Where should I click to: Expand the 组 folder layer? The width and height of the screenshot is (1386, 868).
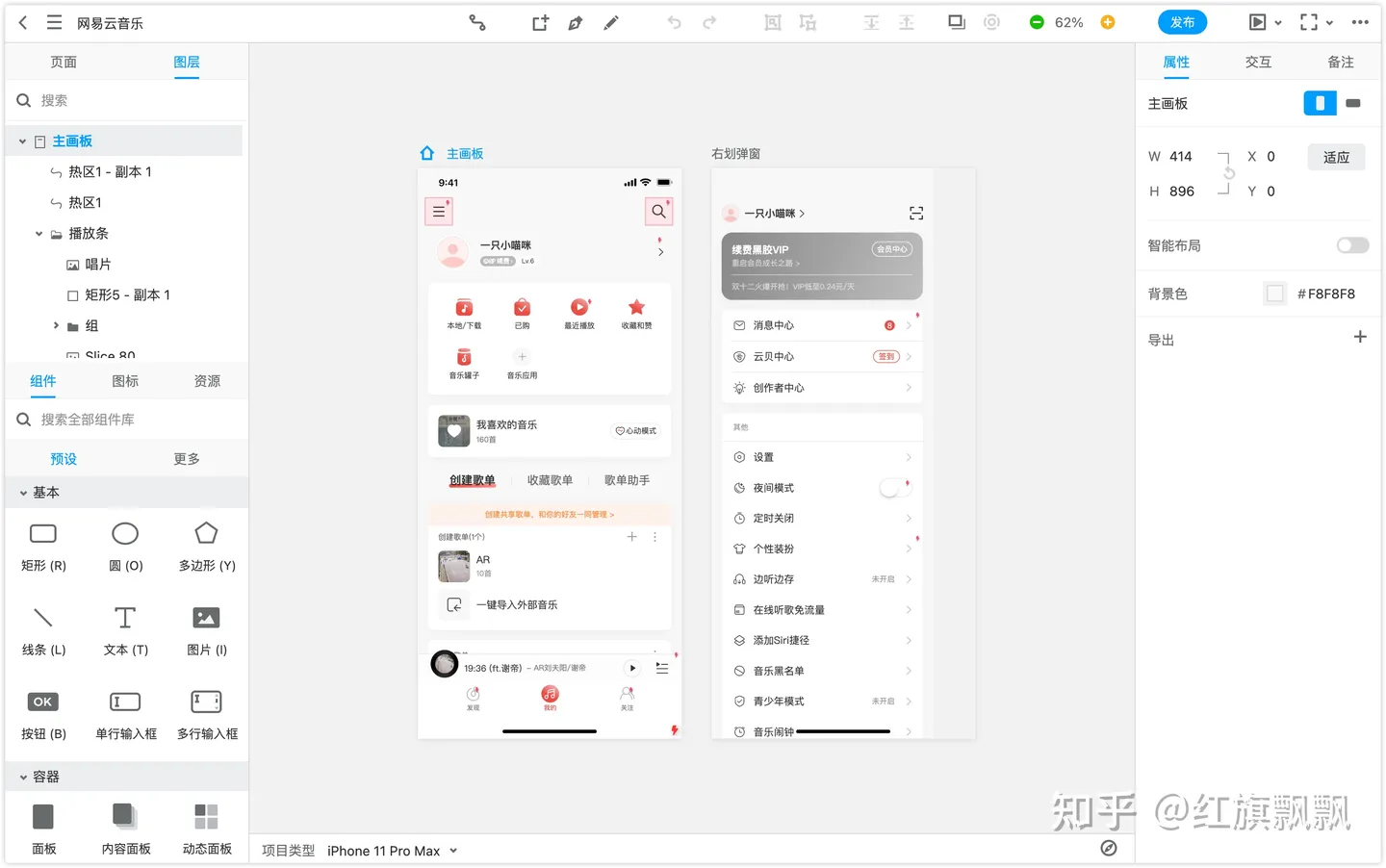(x=56, y=325)
